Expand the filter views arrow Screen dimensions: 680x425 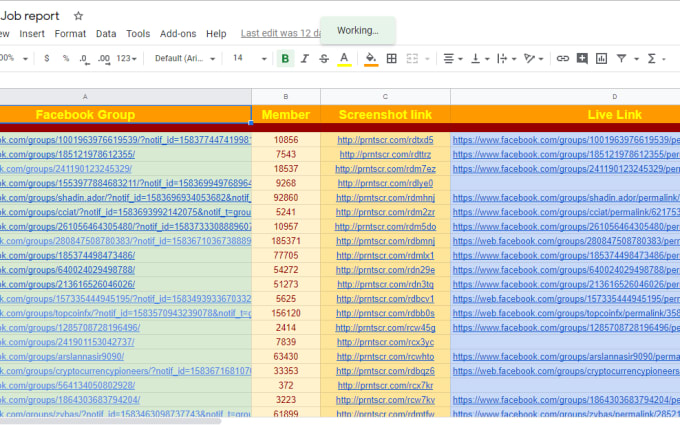point(636,59)
